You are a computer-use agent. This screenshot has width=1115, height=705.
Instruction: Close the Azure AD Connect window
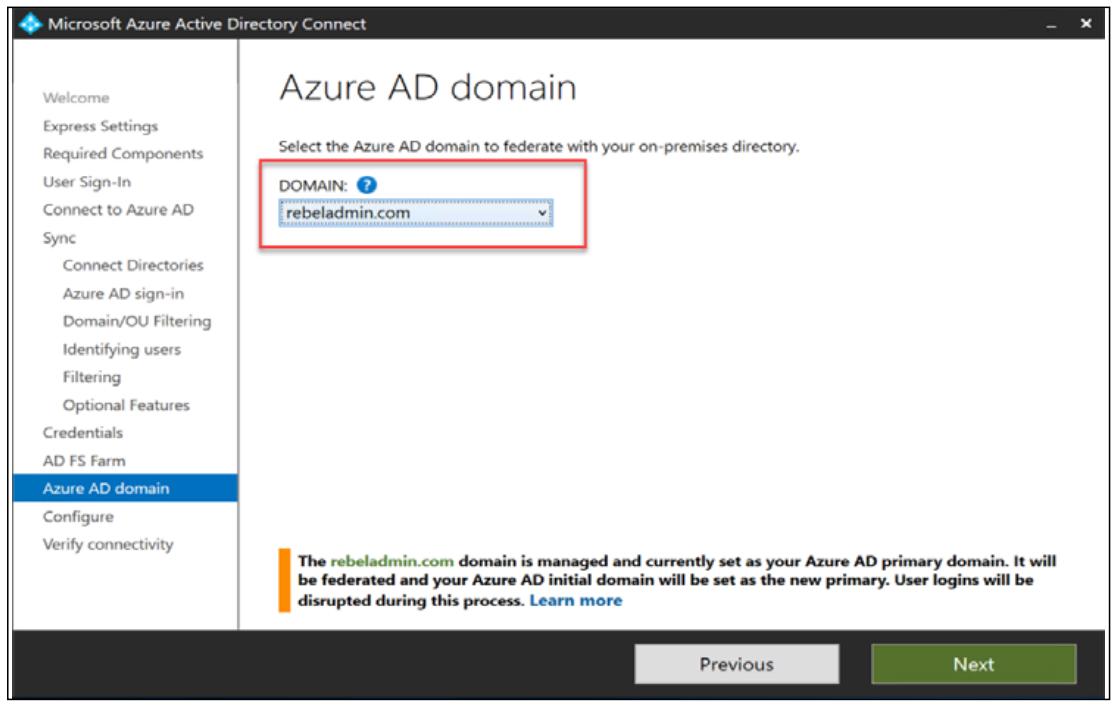pyautogui.click(x=1086, y=23)
